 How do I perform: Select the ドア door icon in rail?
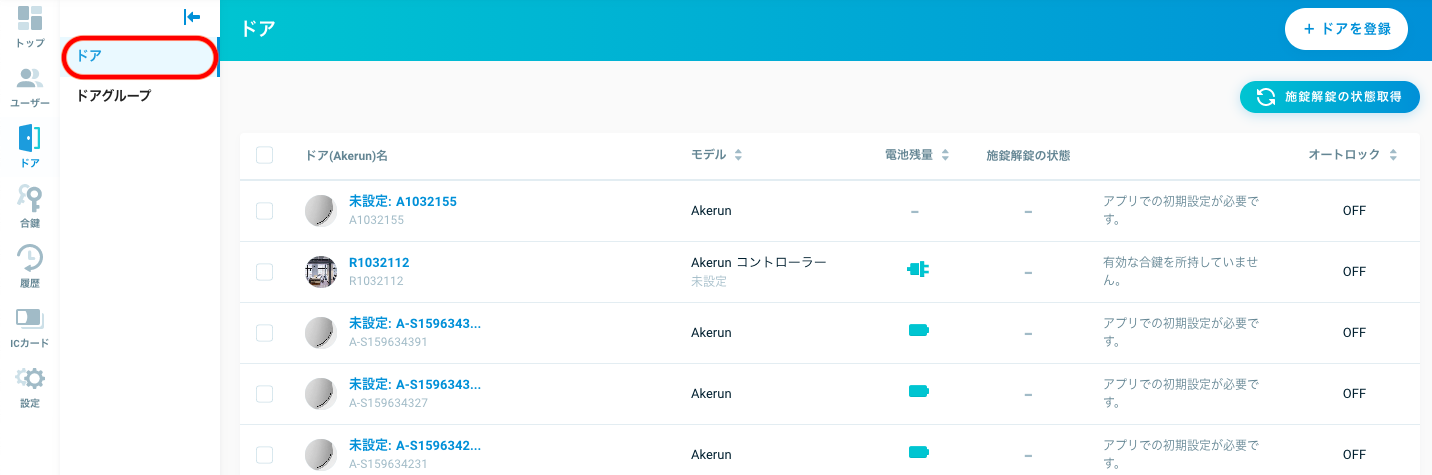(30, 147)
